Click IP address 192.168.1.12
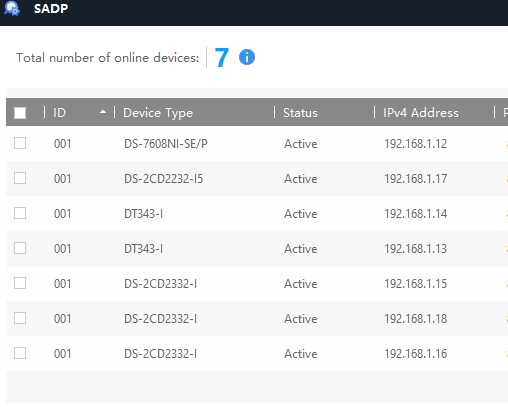The height and width of the screenshot is (407, 508). 415,144
